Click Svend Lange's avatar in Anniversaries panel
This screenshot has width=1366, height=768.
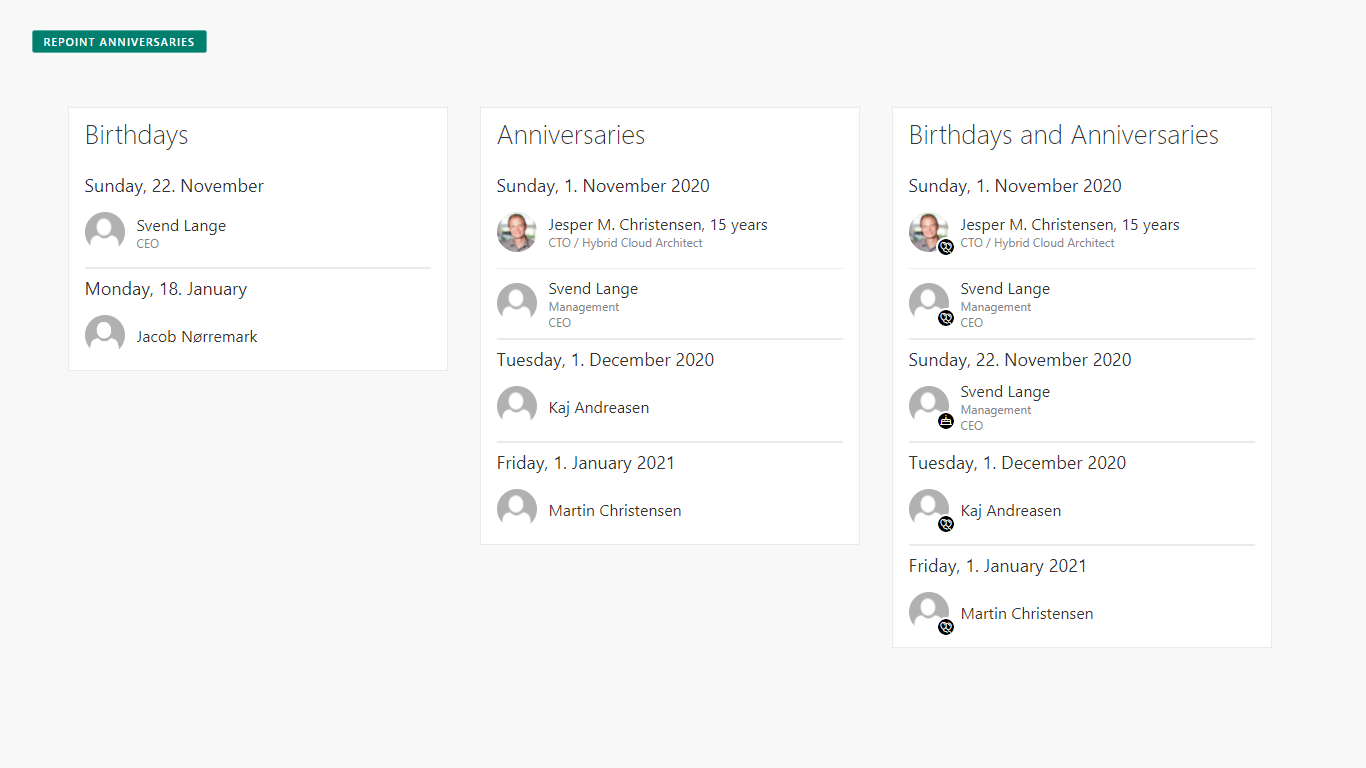517,303
